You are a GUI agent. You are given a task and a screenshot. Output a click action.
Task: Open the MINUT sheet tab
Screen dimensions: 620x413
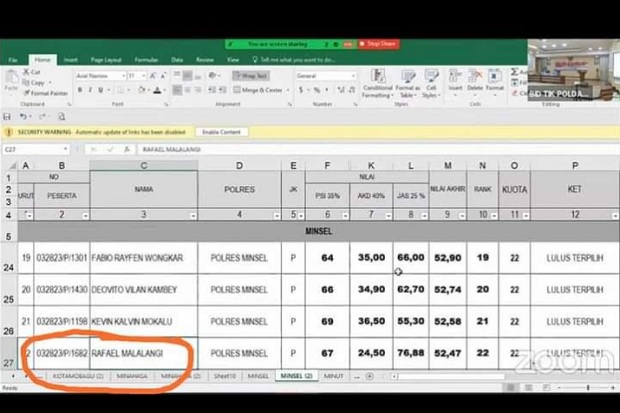[333, 376]
